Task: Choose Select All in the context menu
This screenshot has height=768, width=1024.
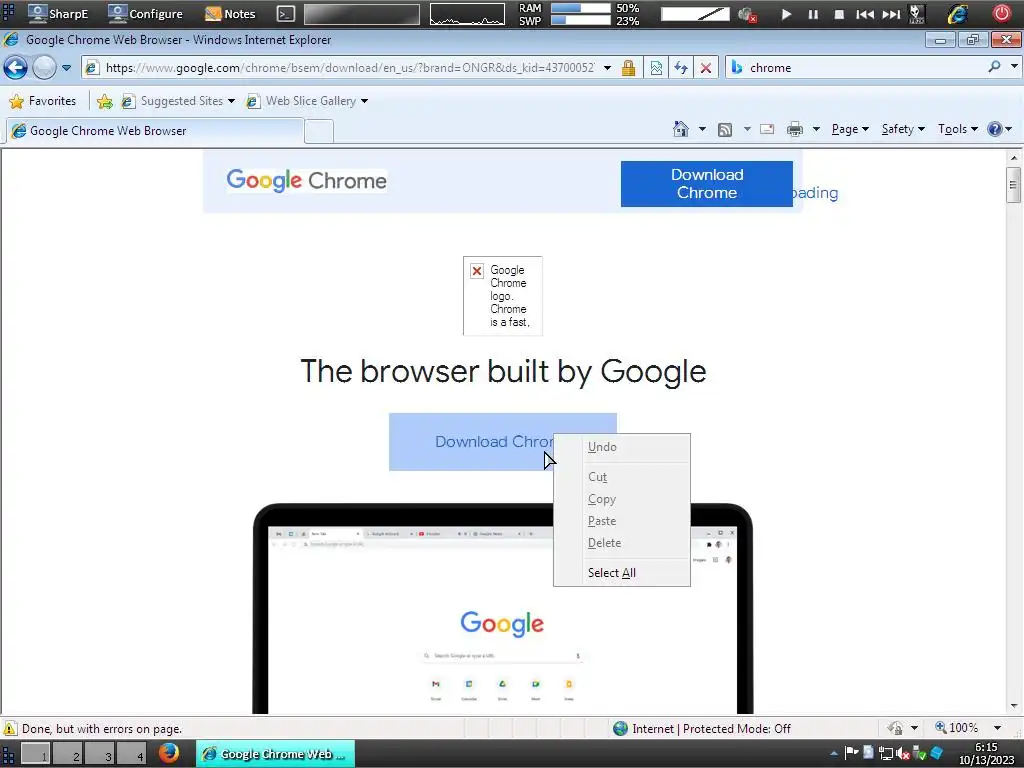Action: 622,573
